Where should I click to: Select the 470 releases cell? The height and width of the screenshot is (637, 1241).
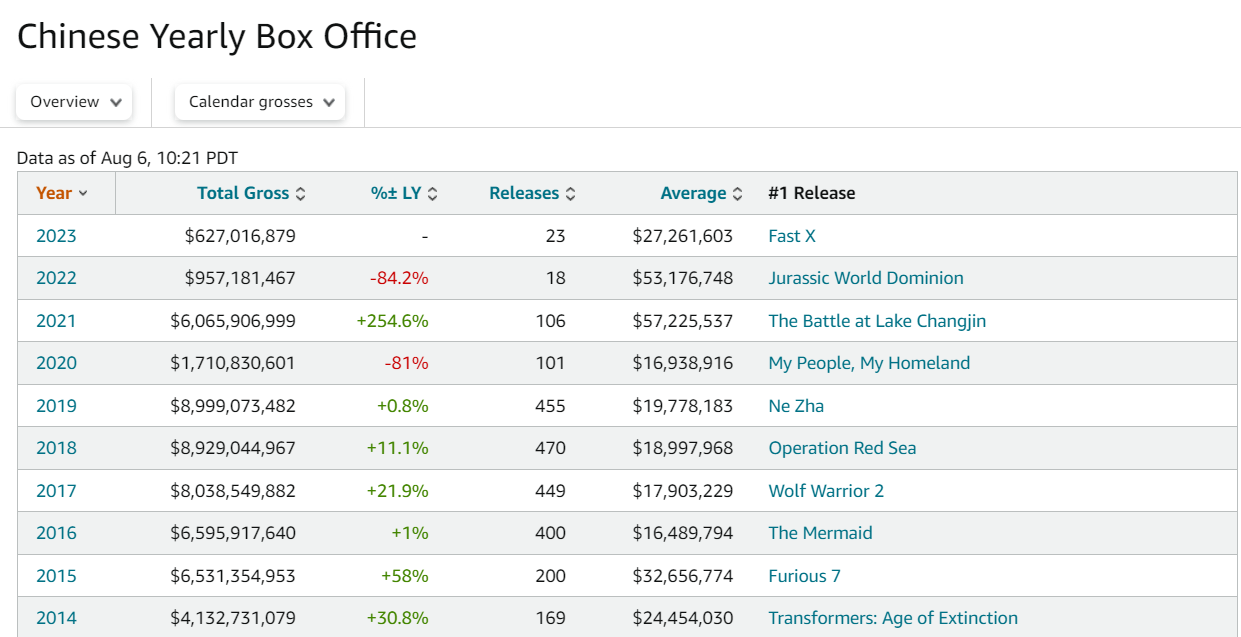550,448
